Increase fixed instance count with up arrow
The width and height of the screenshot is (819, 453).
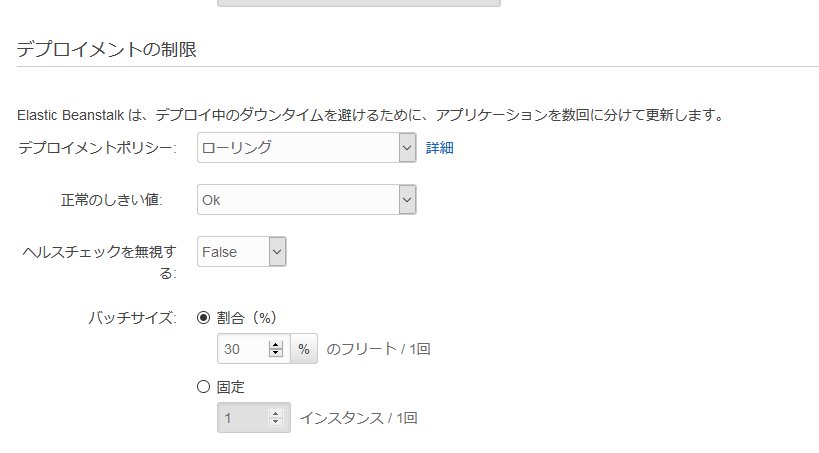pyautogui.click(x=276, y=413)
